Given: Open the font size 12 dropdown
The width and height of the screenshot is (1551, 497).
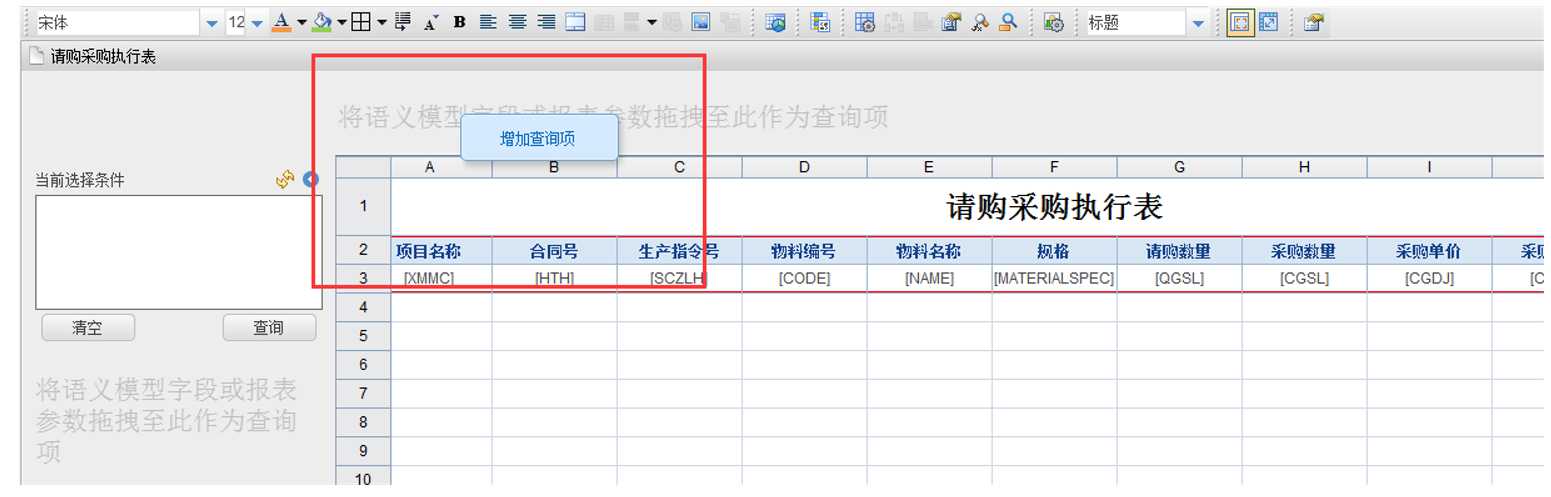Looking at the screenshot, I should click(257, 23).
